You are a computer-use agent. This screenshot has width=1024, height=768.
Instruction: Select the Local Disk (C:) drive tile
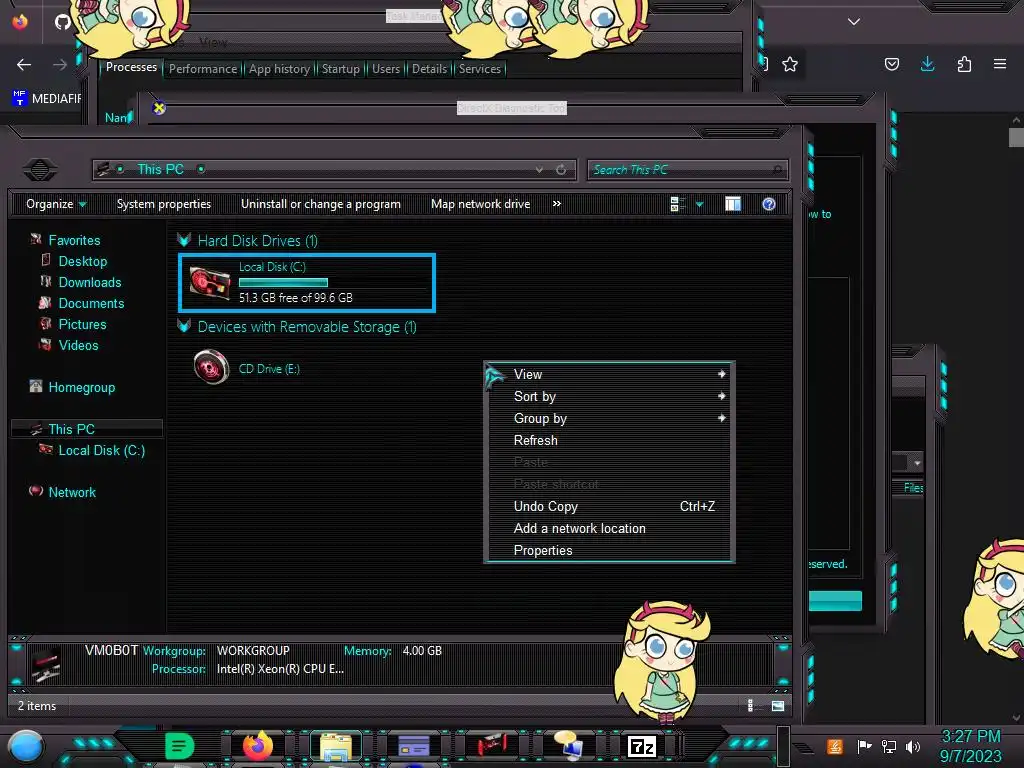pos(306,282)
